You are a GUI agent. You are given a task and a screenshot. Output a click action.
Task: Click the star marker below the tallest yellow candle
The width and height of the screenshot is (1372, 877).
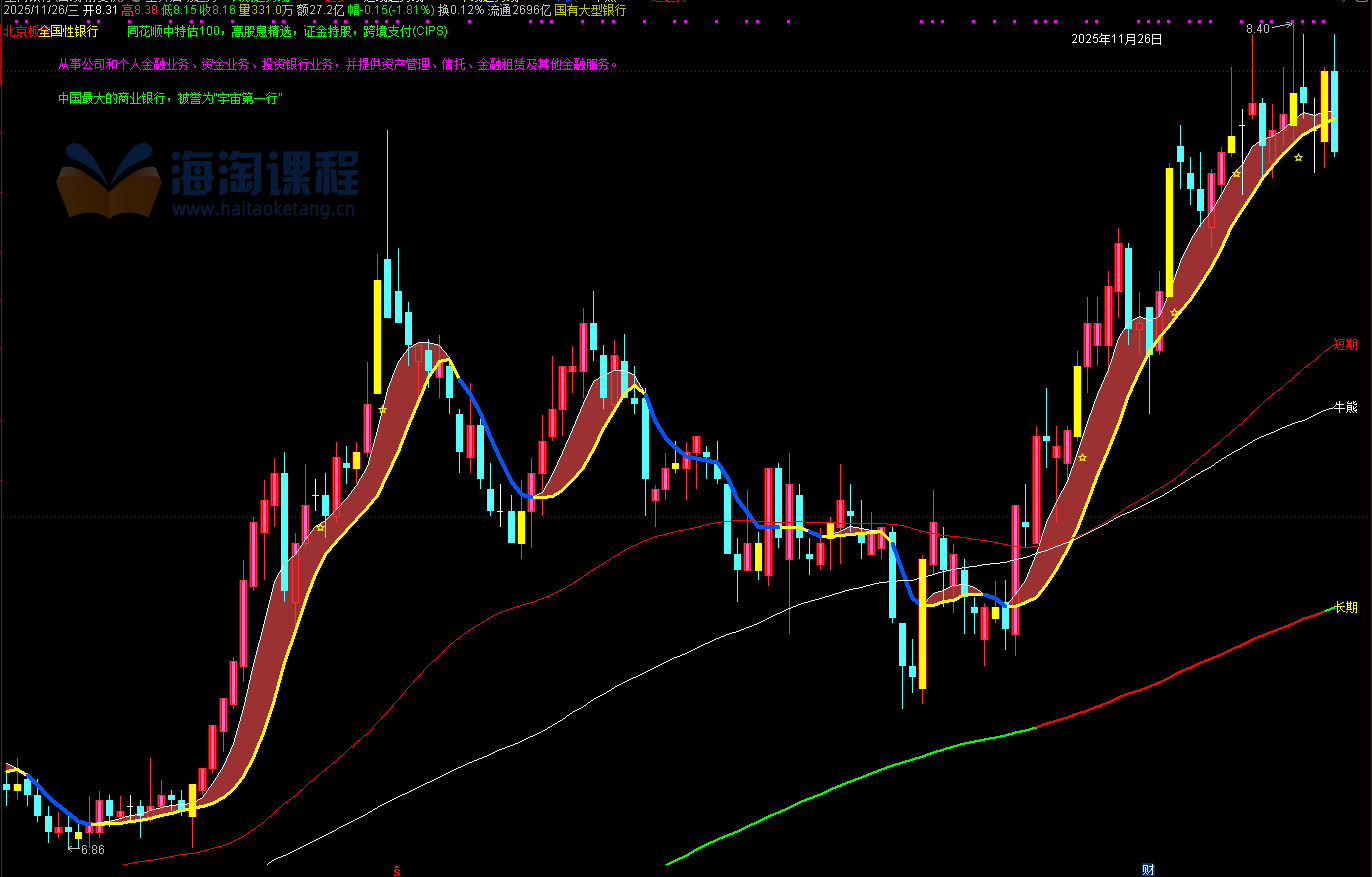pos(1174,313)
